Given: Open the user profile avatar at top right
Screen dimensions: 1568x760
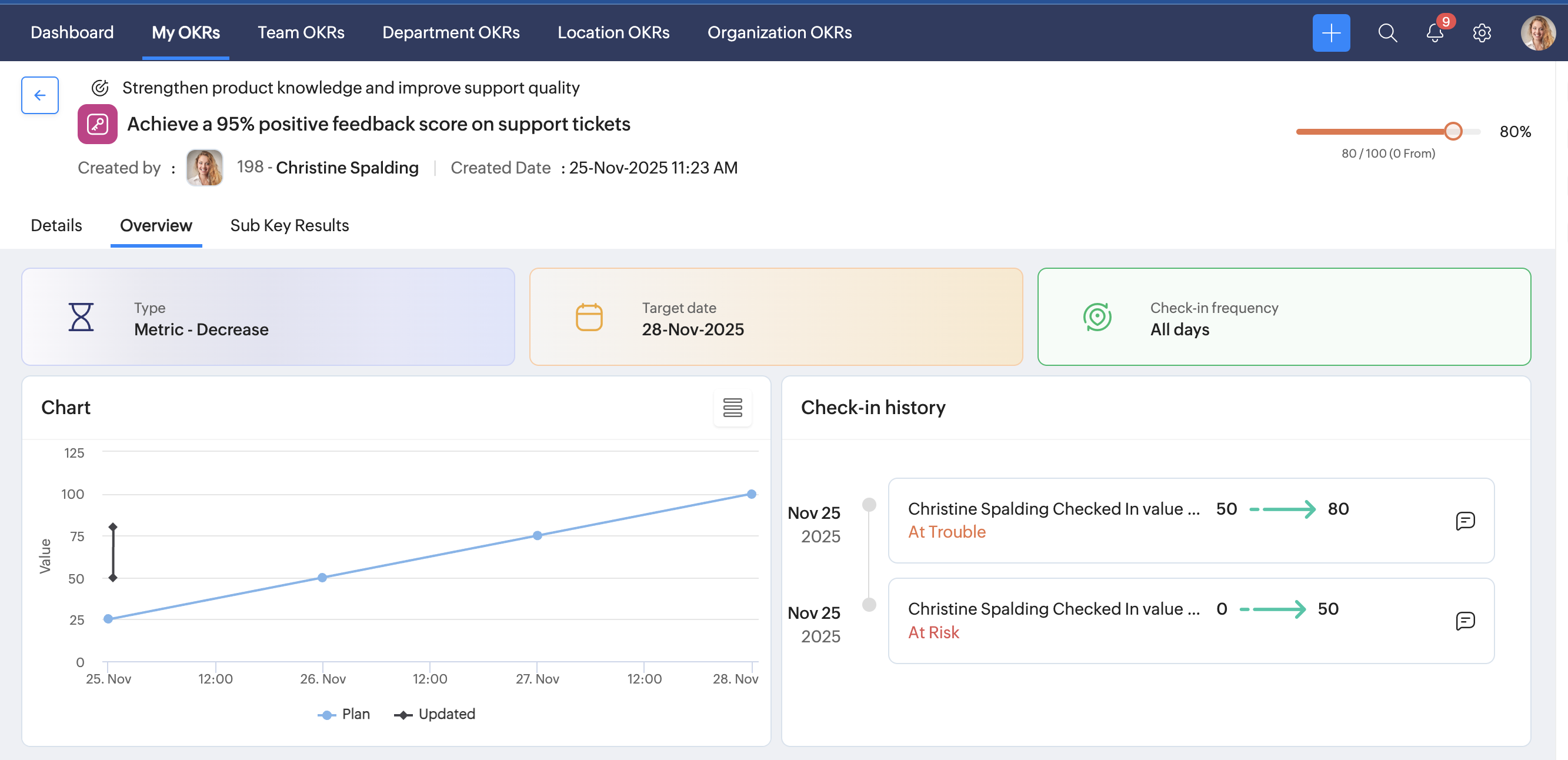Looking at the screenshot, I should (x=1537, y=33).
